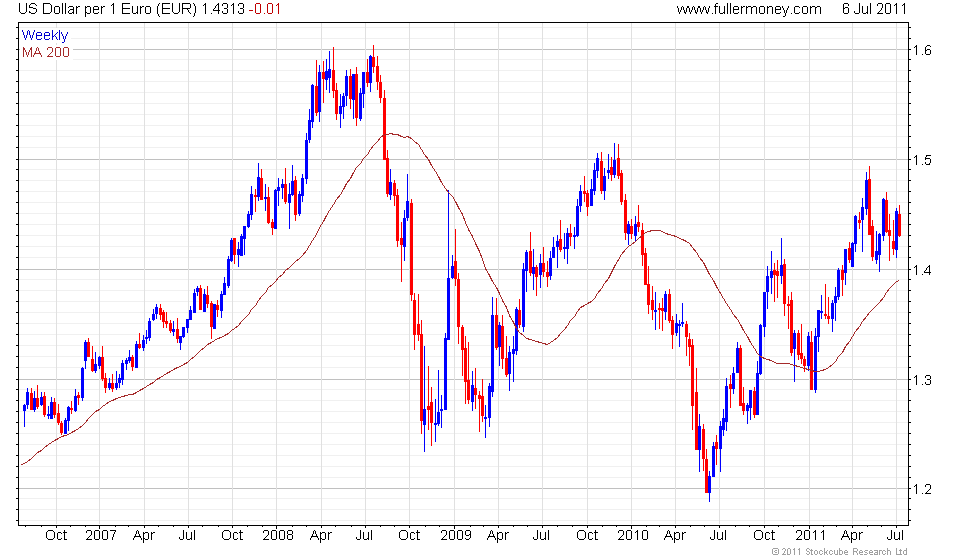
Task: Click the 2007 year label on time axis
Action: point(100,536)
